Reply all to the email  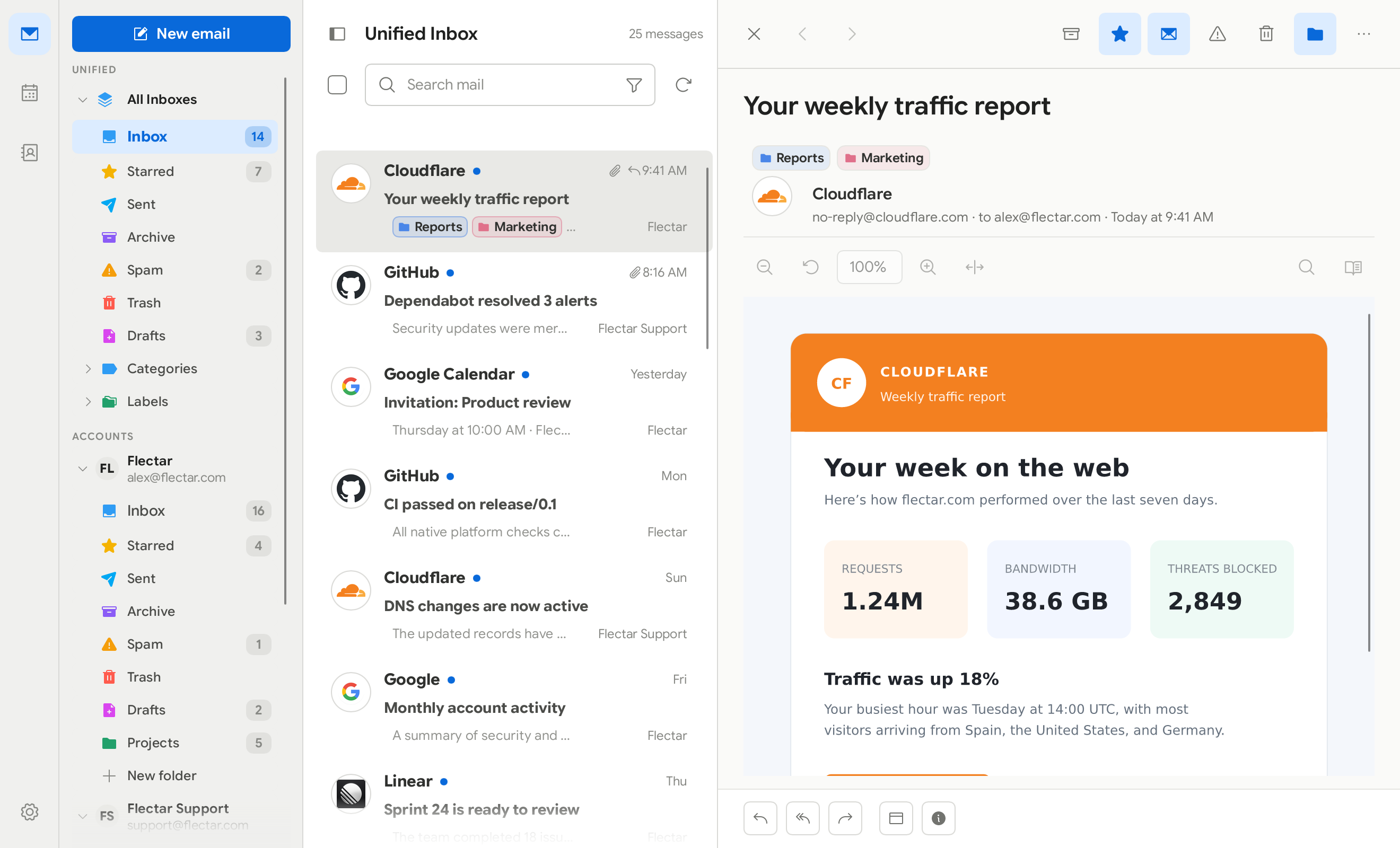coord(803,818)
